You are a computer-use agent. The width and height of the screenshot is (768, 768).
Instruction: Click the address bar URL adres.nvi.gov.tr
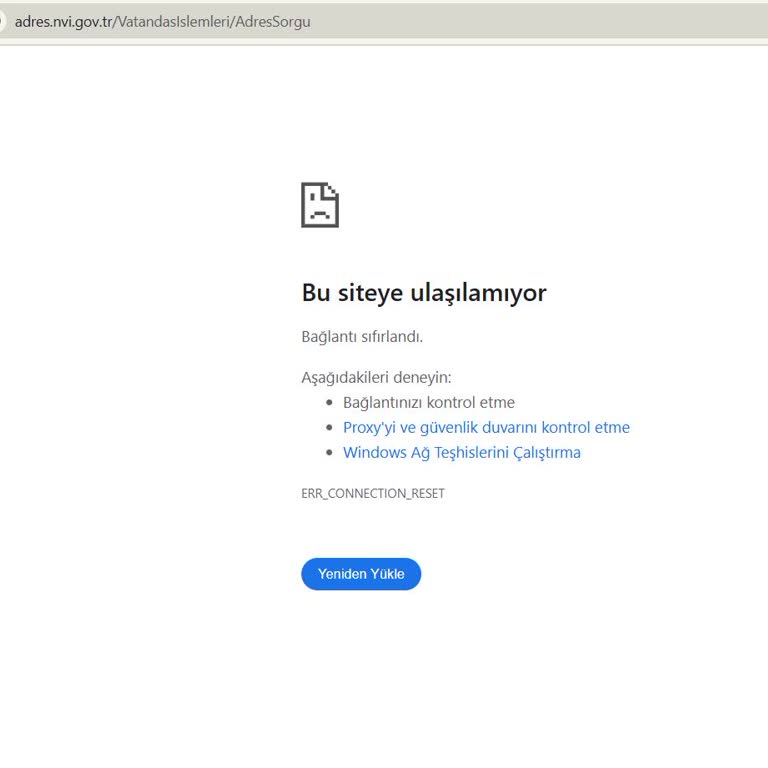[x=163, y=22]
